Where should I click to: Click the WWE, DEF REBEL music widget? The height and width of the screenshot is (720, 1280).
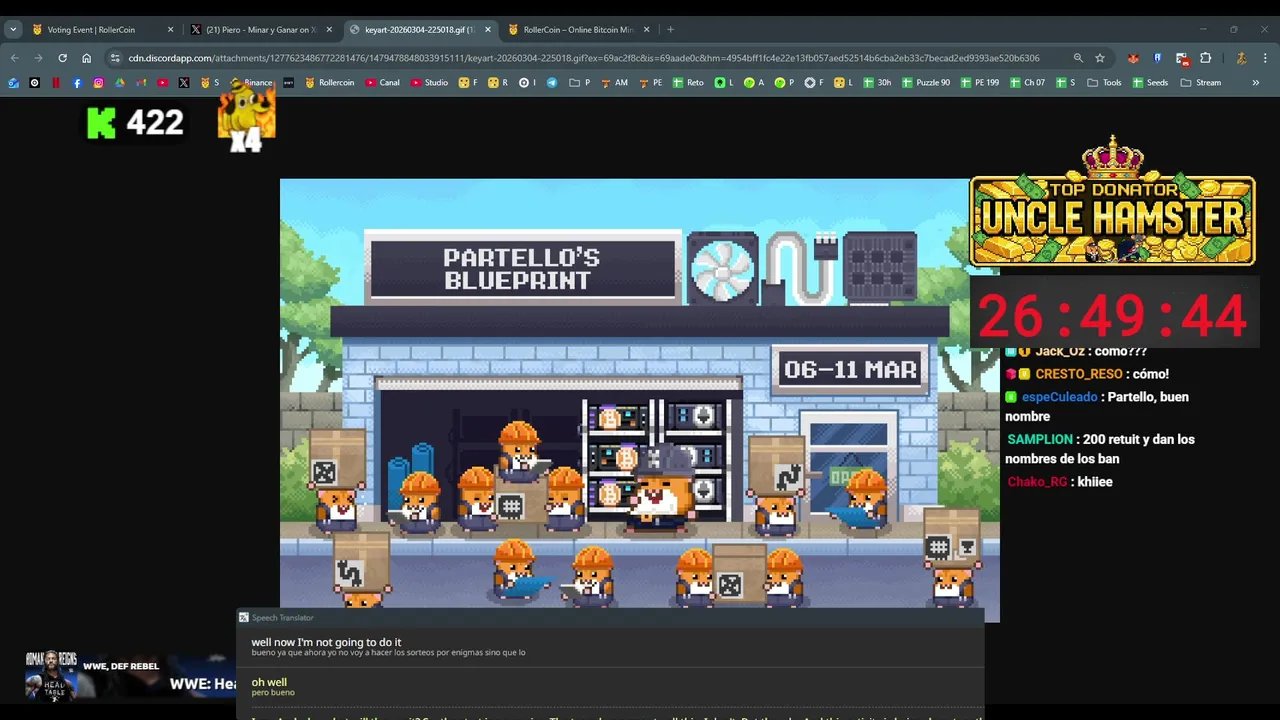(x=130, y=675)
